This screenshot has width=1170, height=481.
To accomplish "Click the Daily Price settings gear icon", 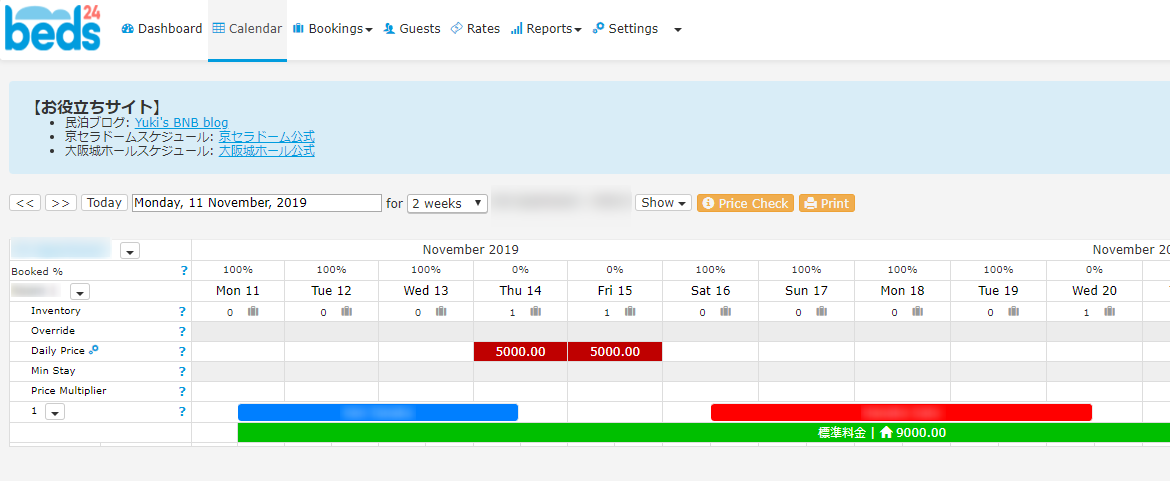I will click(93, 349).
